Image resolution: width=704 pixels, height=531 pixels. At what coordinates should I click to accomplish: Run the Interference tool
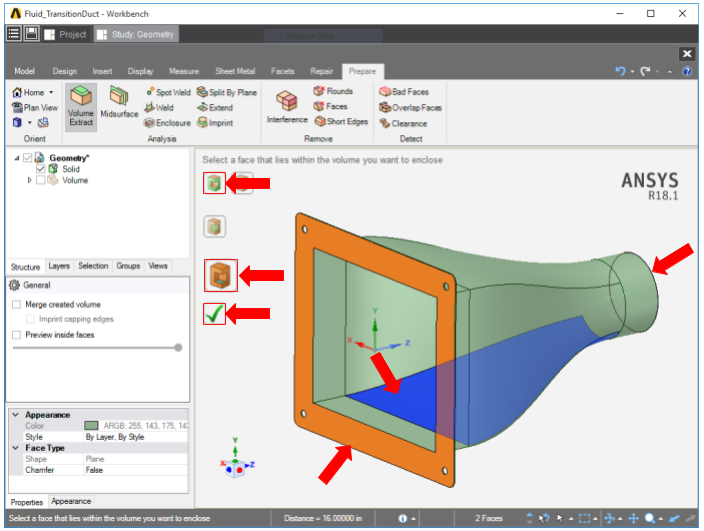coord(287,106)
